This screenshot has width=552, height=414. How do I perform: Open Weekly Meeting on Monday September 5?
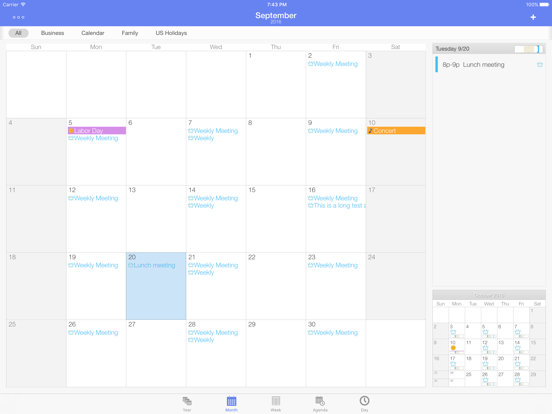93,138
